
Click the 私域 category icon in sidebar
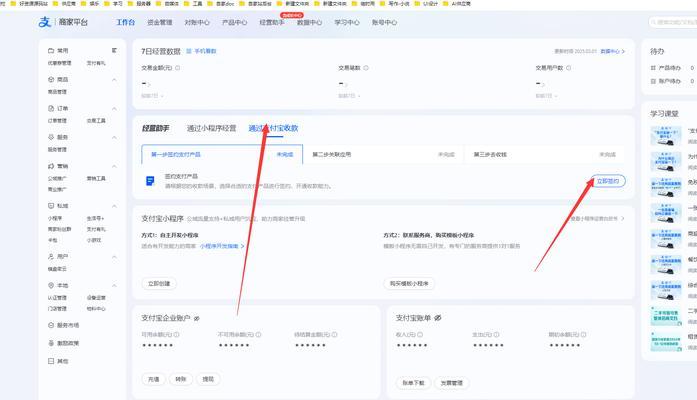coord(51,206)
